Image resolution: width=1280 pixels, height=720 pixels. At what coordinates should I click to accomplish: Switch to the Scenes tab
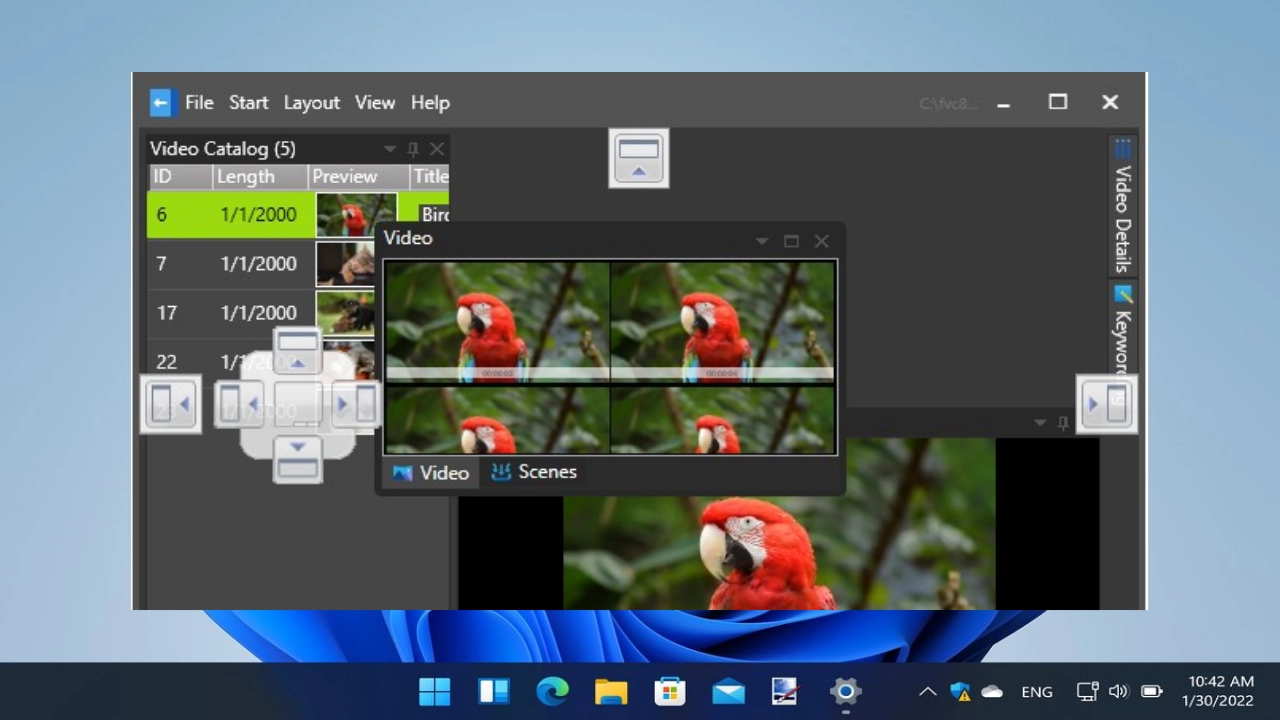pyautogui.click(x=534, y=472)
